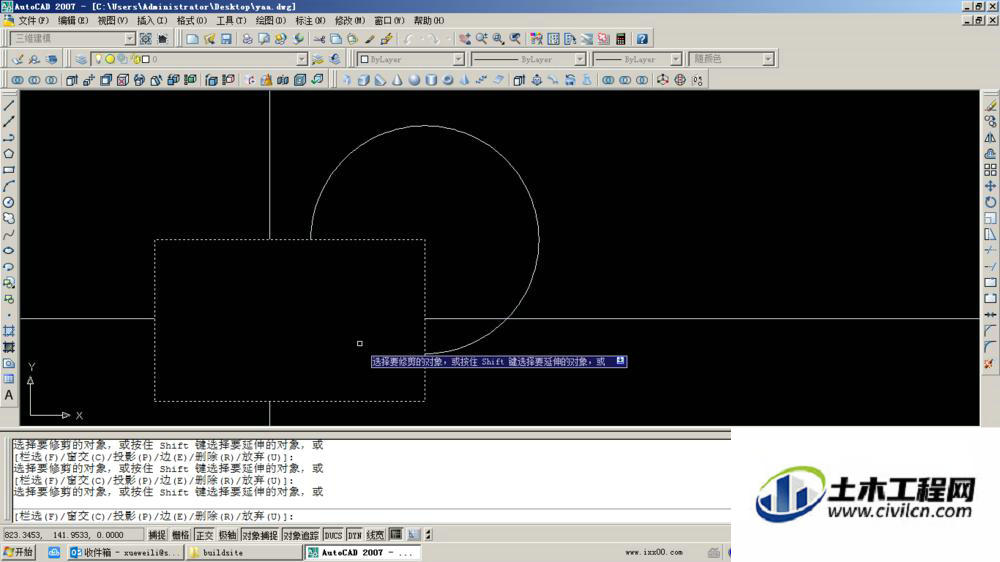Toggle 对象捕捉 object snap in status bar
Viewport: 1000px width, 562px height.
pyautogui.click(x=260, y=535)
